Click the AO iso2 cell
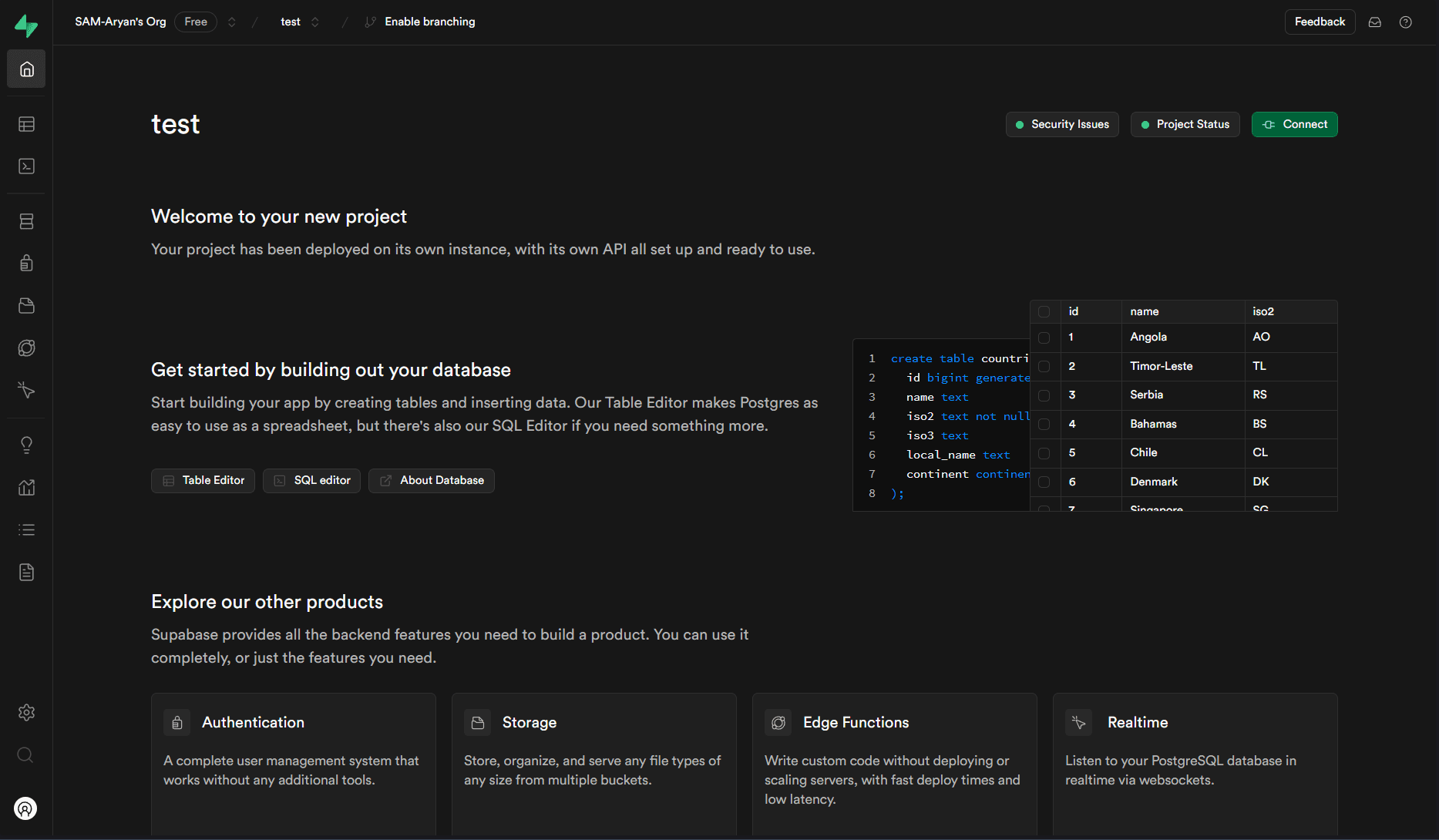The width and height of the screenshot is (1439, 840). click(1290, 338)
